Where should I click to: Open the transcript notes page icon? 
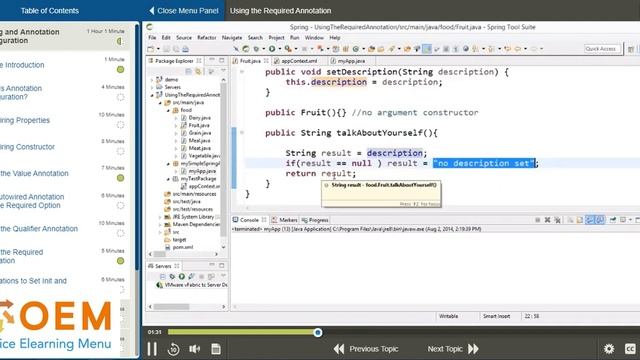(x=216, y=349)
